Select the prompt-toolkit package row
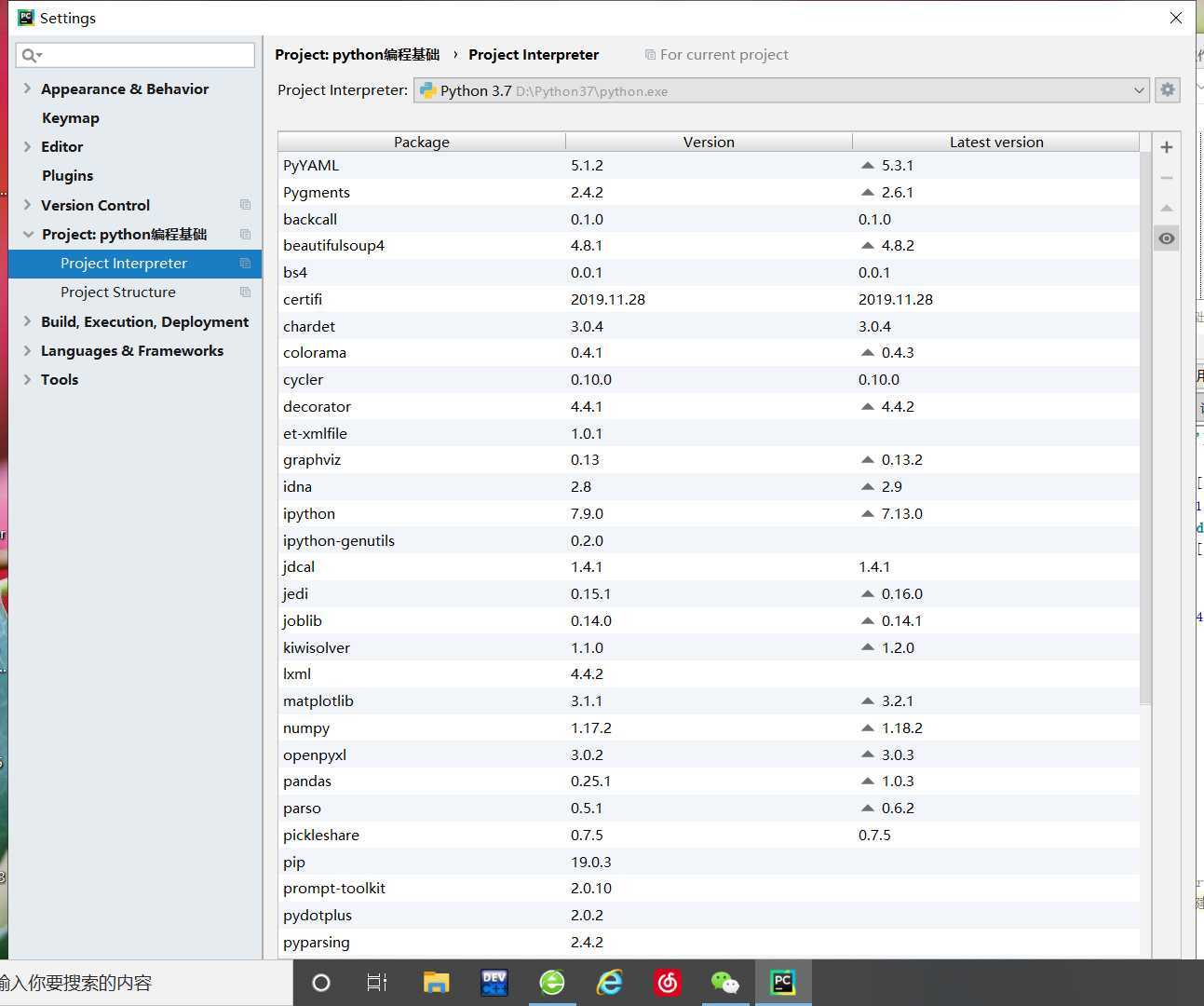The height and width of the screenshot is (1006, 1204). pos(709,888)
